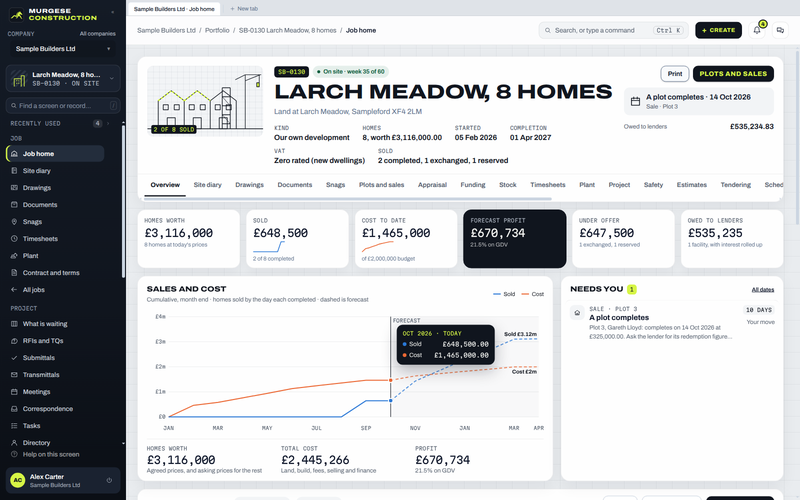Open A plot completes needs-you item

pos(672,323)
